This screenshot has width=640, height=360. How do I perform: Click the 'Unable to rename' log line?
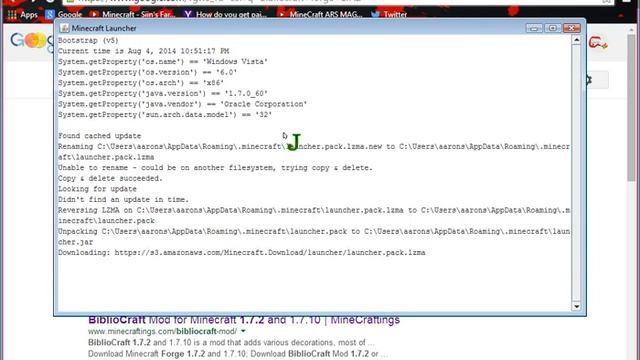tap(215, 168)
